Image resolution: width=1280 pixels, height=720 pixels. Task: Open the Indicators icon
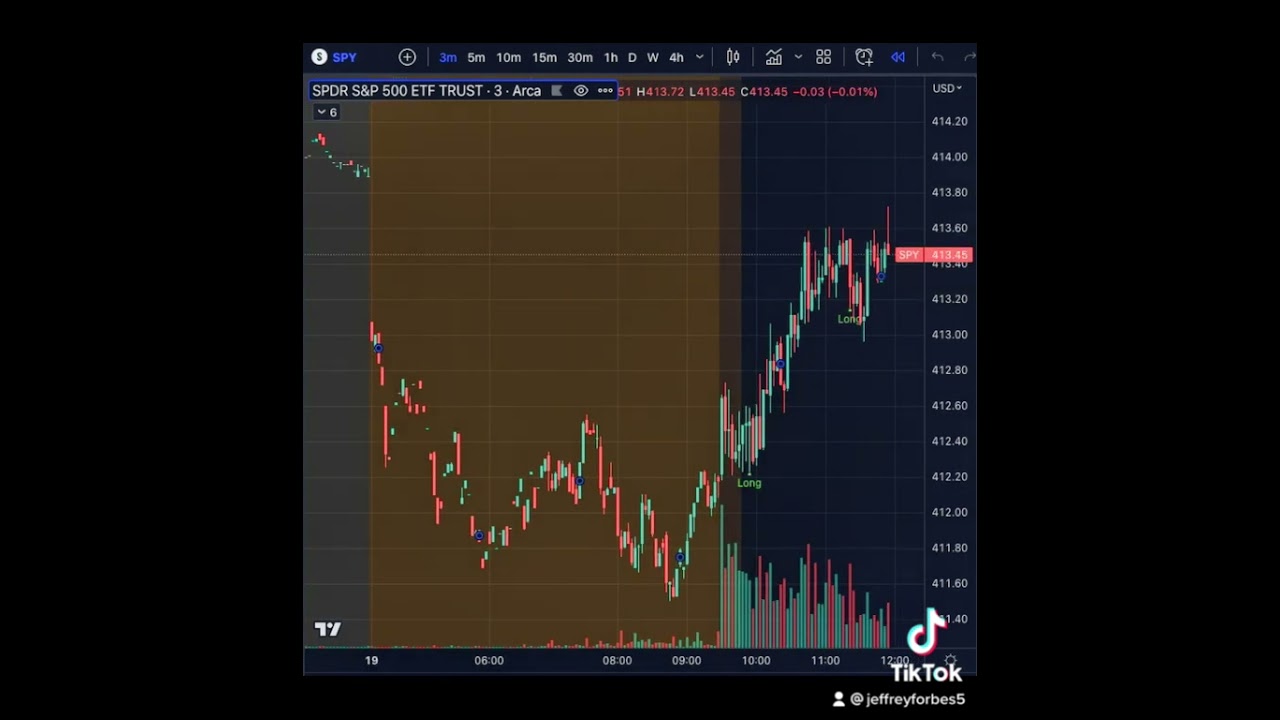[774, 57]
